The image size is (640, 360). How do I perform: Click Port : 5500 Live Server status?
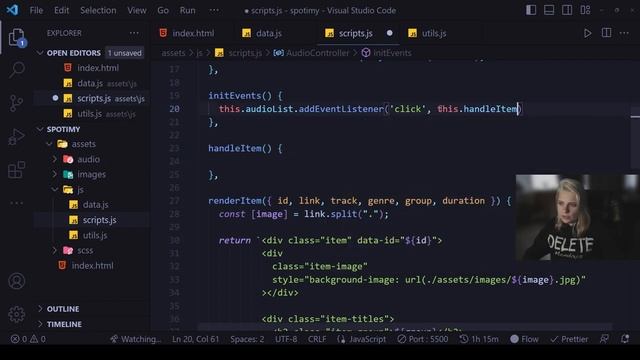click(x=422, y=339)
